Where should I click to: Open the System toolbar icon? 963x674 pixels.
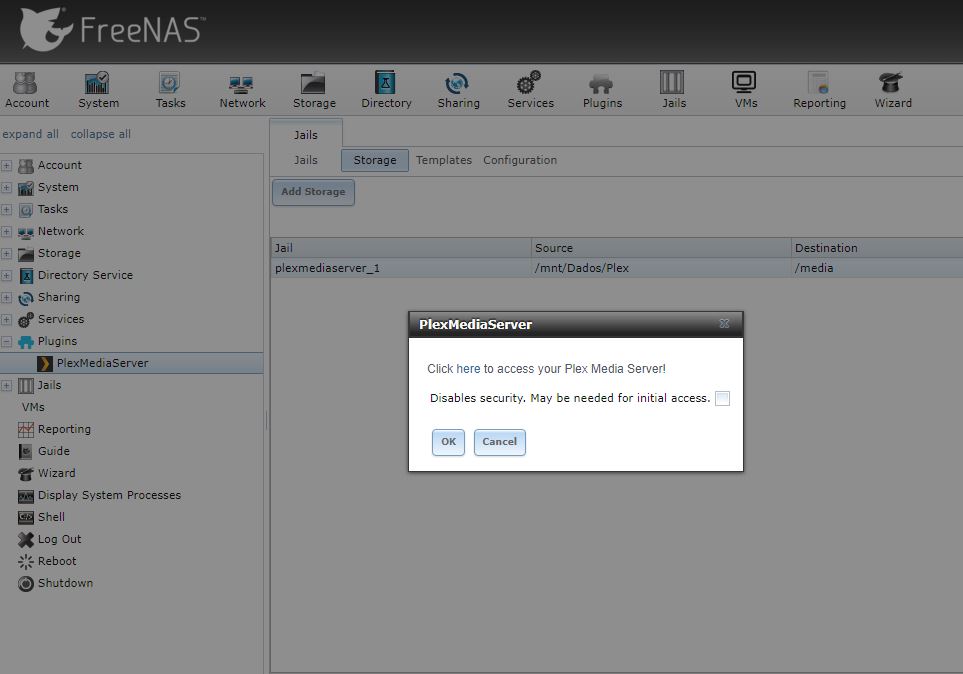pos(98,90)
